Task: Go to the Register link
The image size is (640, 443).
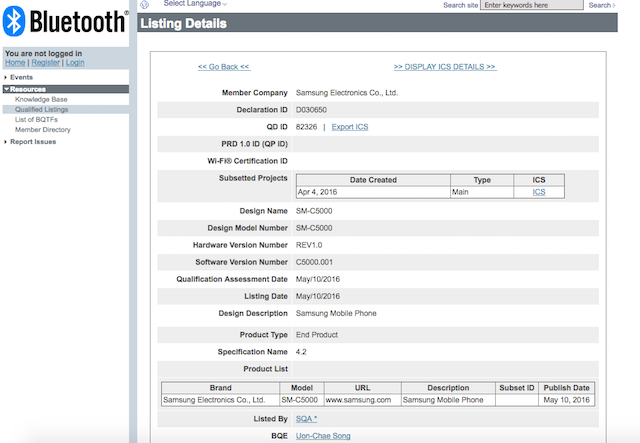Action: point(45,62)
